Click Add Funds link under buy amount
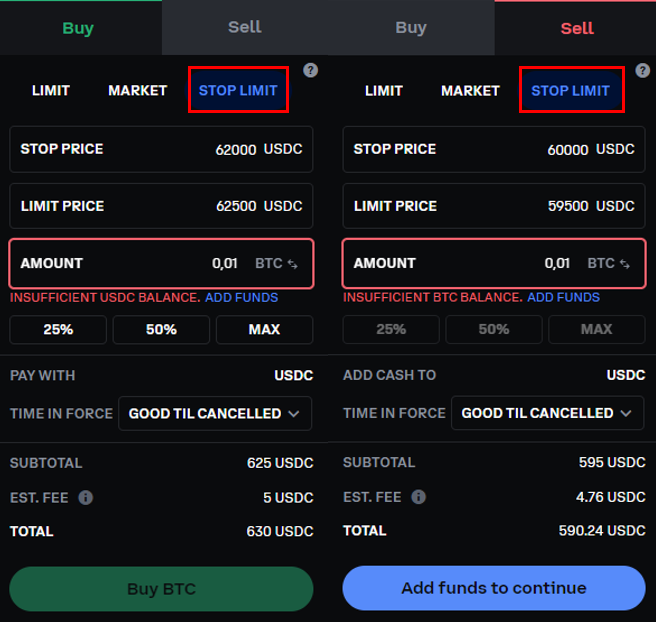 241,297
